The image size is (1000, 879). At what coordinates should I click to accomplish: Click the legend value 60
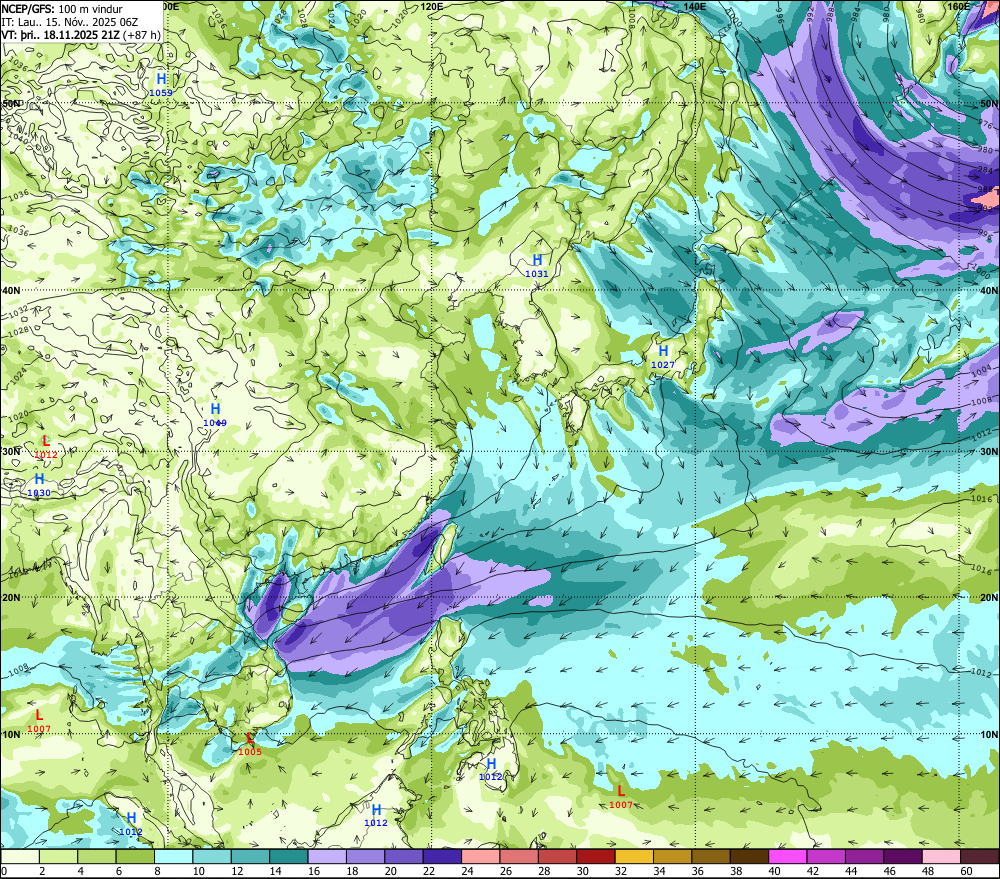(x=966, y=871)
